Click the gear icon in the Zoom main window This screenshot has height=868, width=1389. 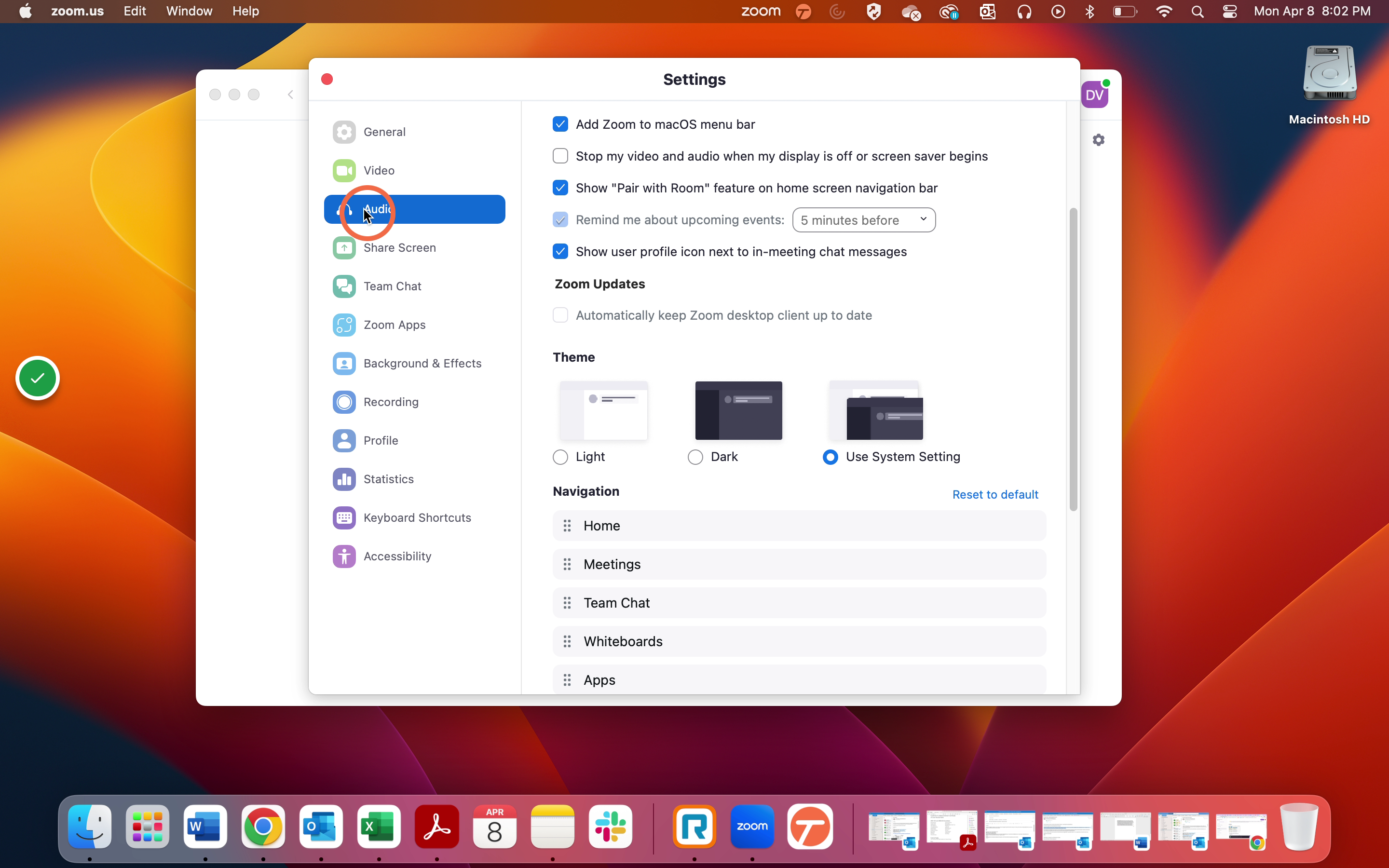point(1099,140)
